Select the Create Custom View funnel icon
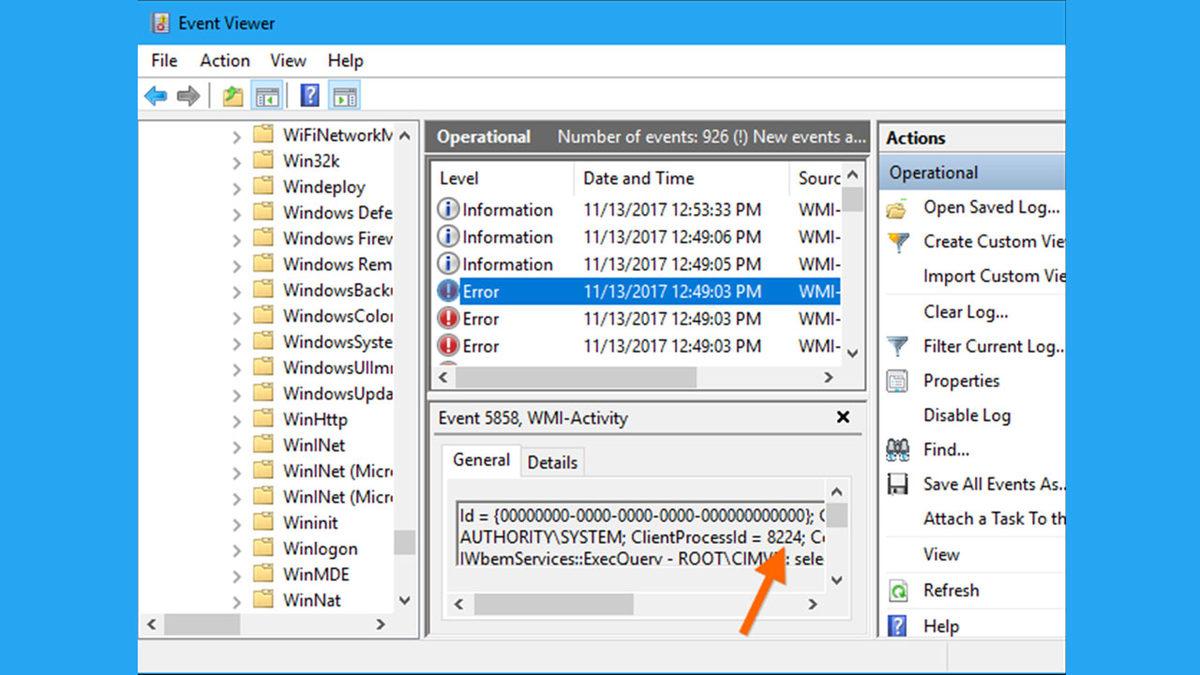The image size is (1200, 675). 898,242
